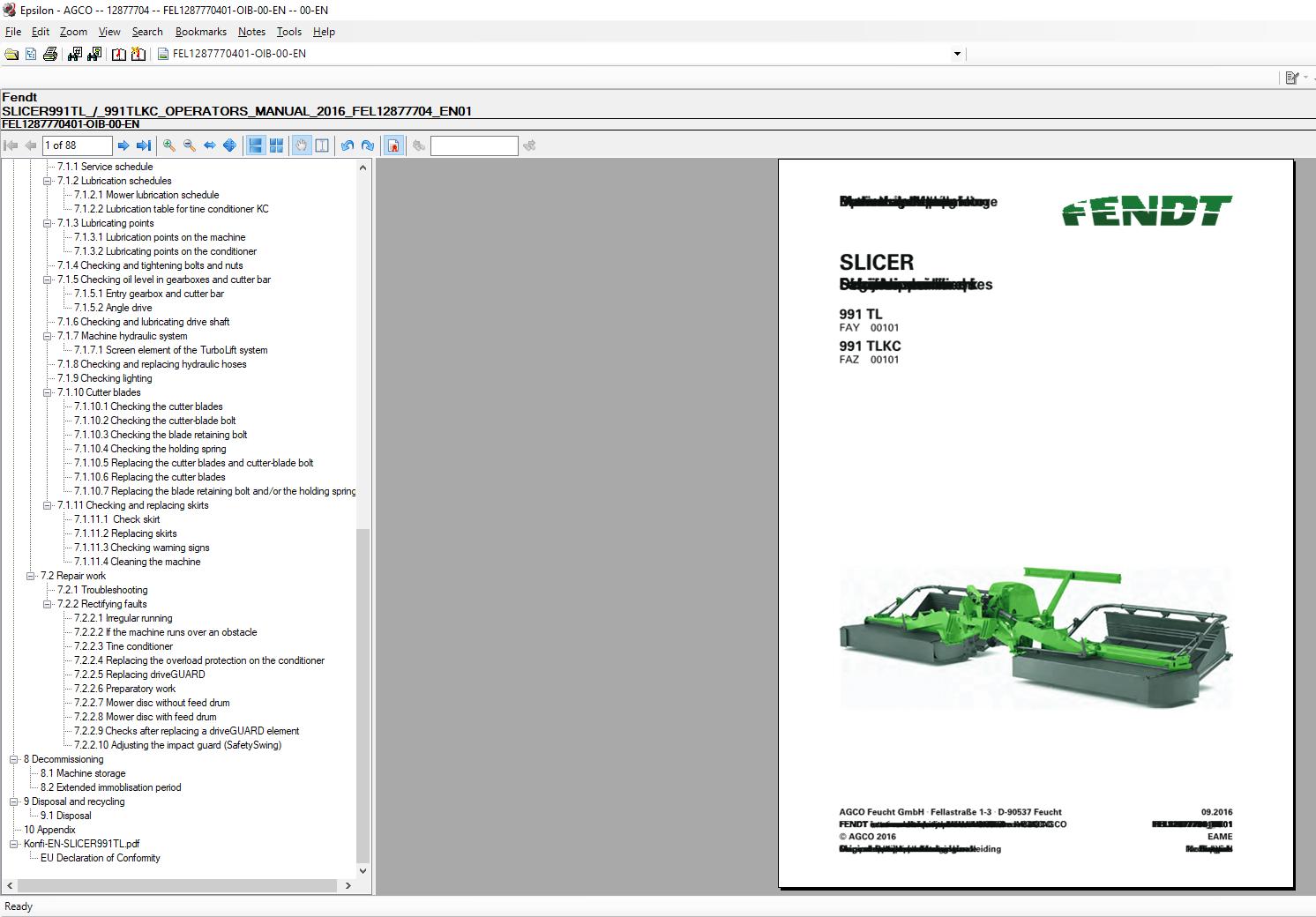Fit whole page four-arrow icon
Image resolution: width=1316 pixels, height=917 pixels.
[229, 145]
